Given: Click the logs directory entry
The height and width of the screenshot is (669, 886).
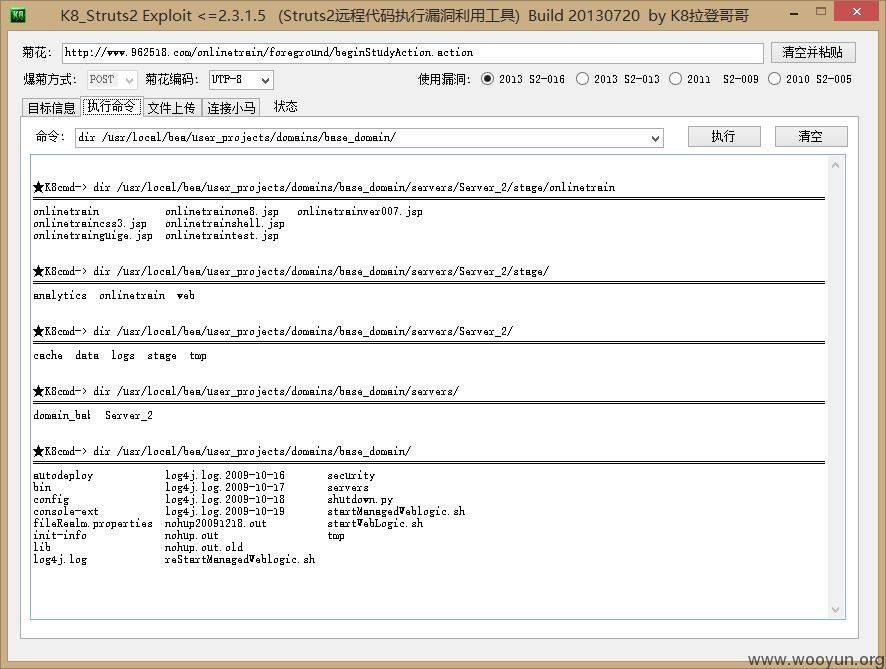Looking at the screenshot, I should (x=123, y=355).
